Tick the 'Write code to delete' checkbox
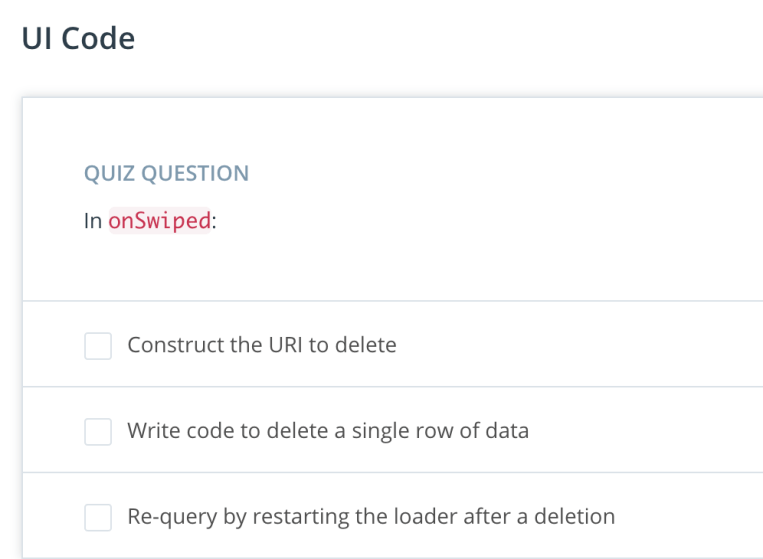 (x=98, y=432)
